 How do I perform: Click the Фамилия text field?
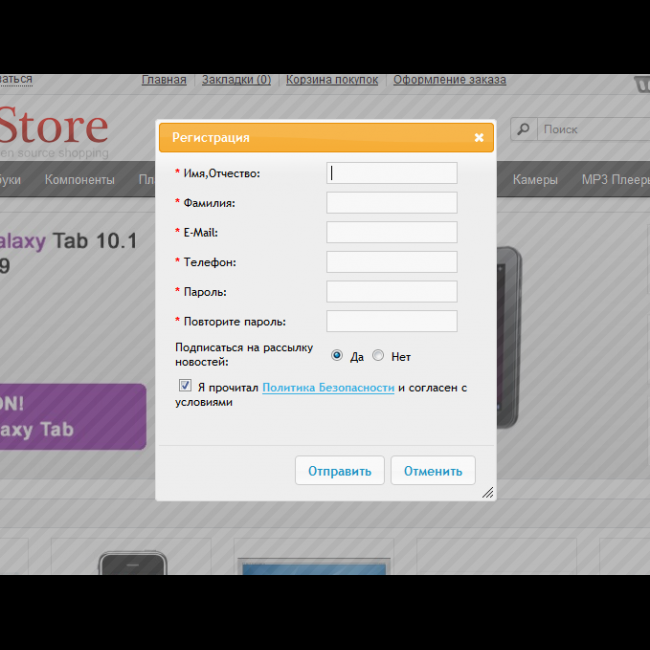click(x=392, y=203)
